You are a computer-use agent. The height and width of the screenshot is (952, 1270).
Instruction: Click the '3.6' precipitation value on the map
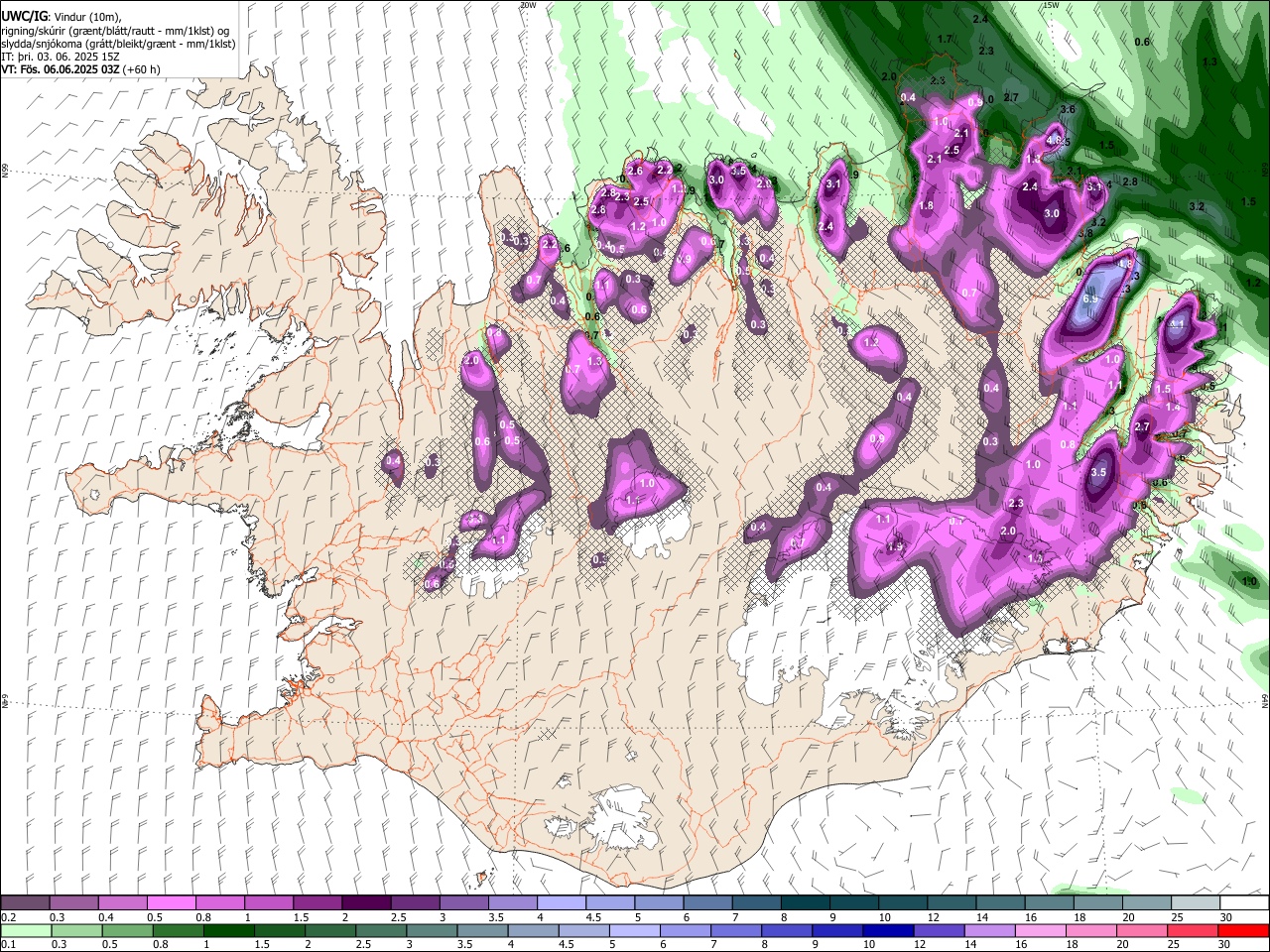(1068, 109)
